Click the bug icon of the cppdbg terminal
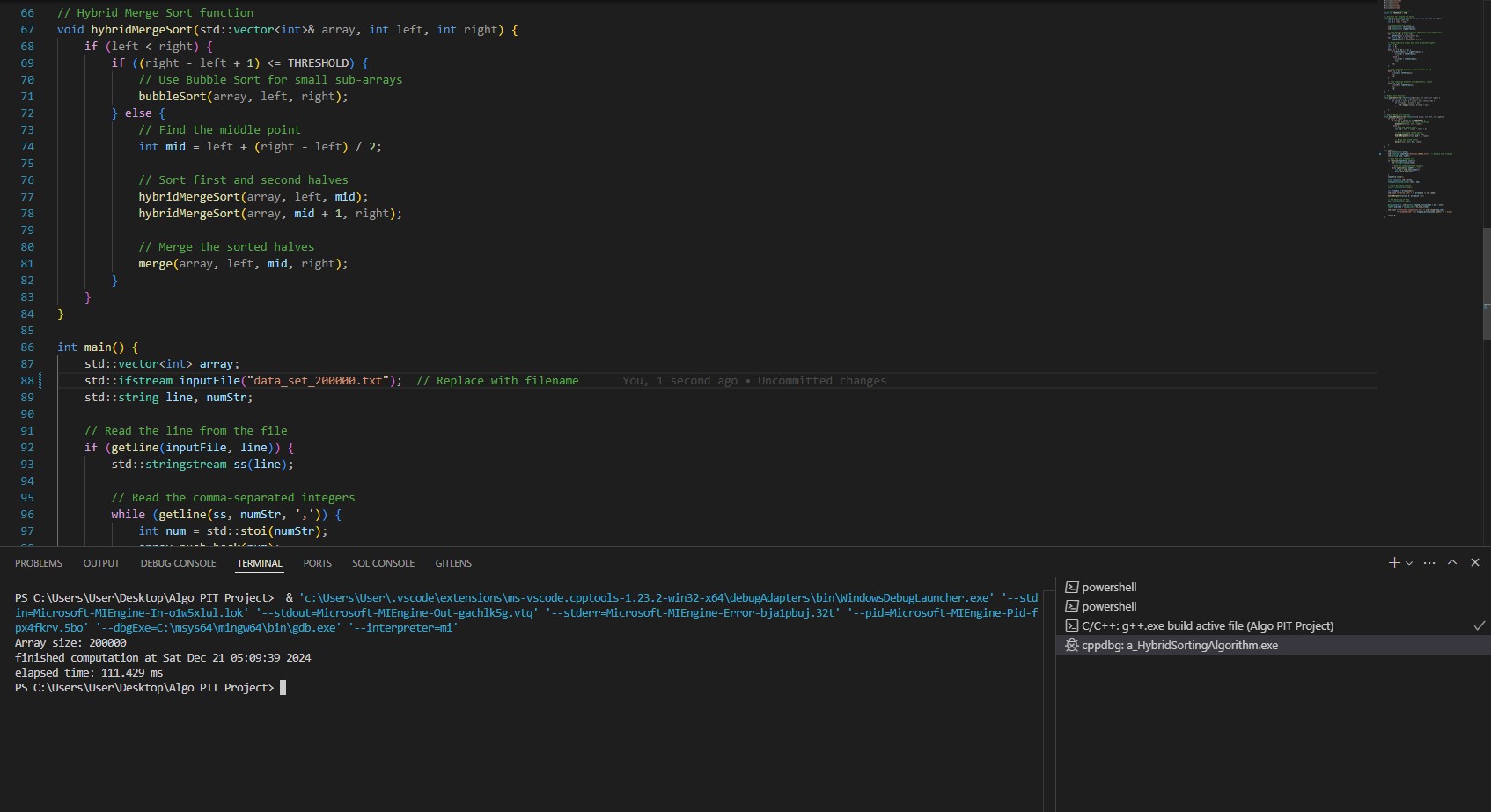 (1072, 646)
